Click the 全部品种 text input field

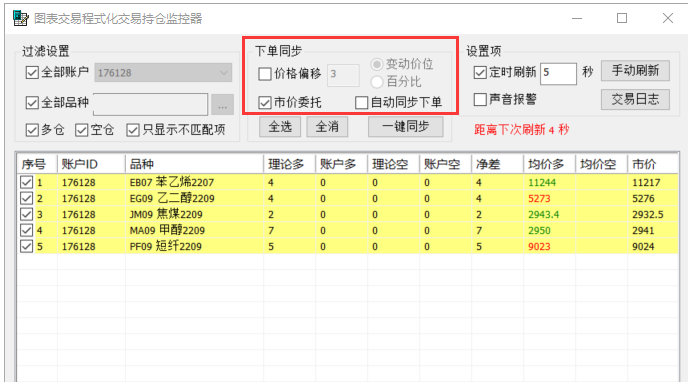coord(150,104)
